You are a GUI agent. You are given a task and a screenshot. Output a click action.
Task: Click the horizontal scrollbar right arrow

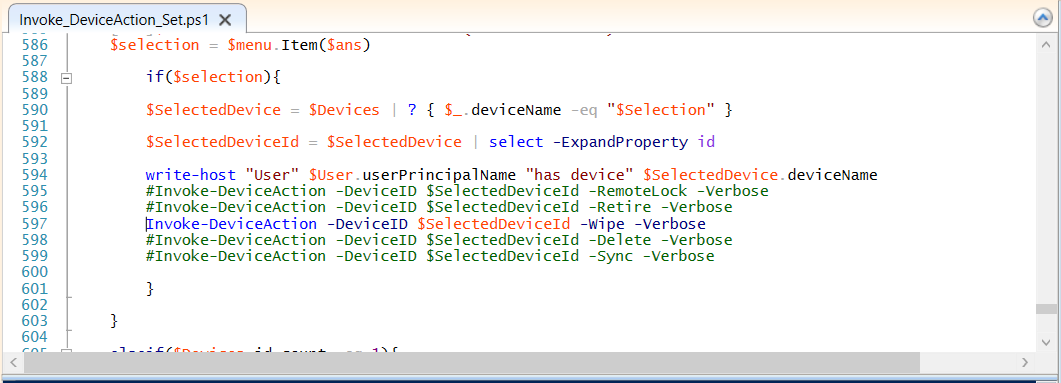(1025, 363)
